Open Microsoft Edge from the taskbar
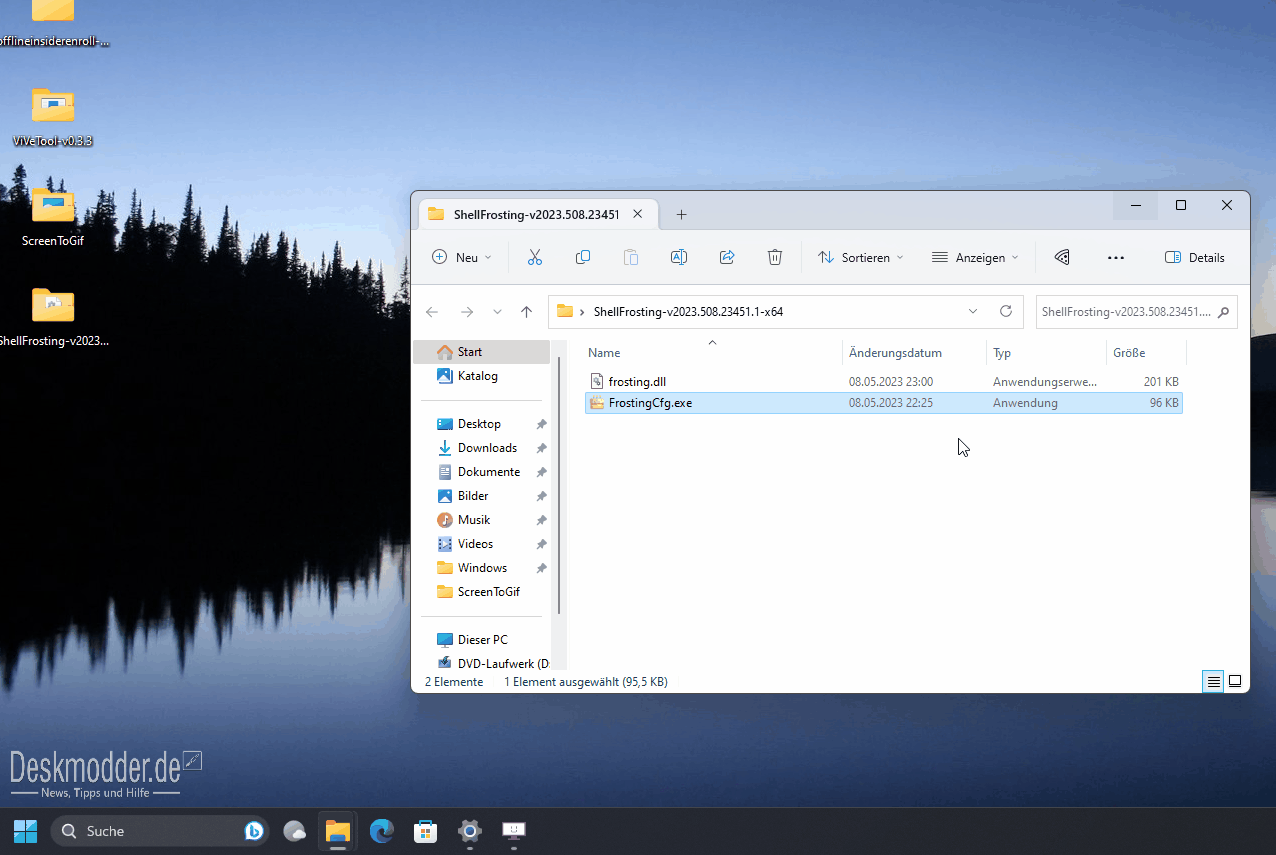 click(381, 831)
